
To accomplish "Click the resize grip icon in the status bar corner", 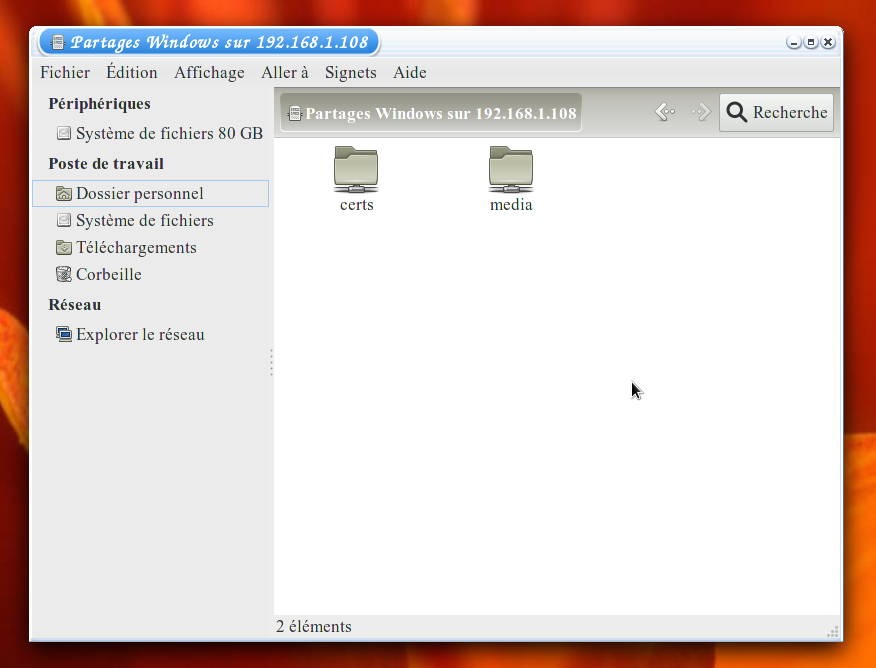I will (x=833, y=632).
